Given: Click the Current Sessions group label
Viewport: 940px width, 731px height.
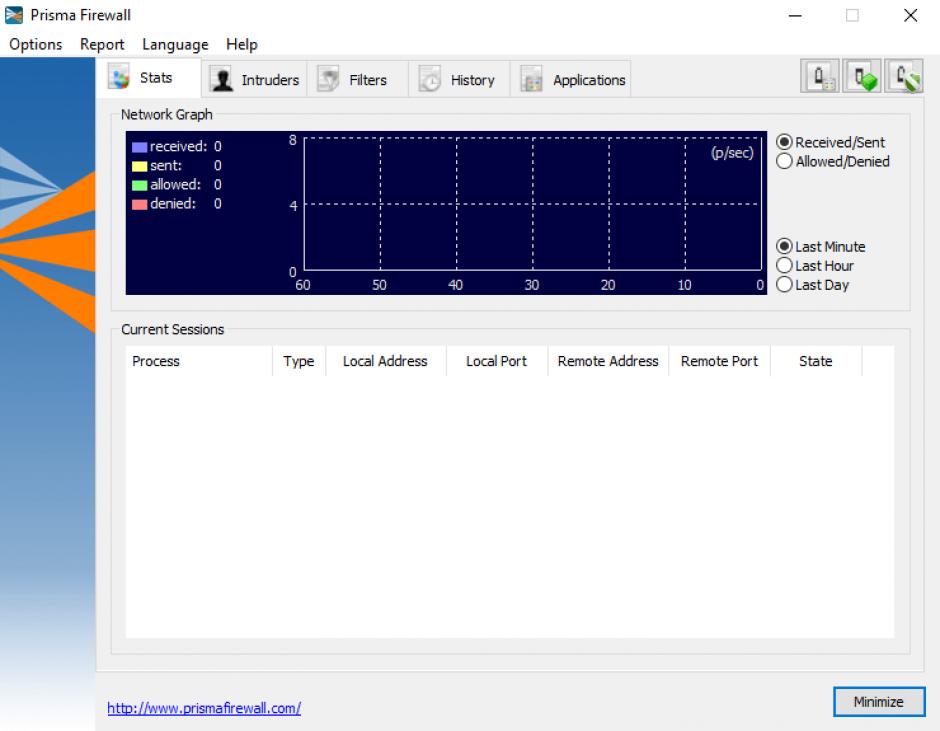Looking at the screenshot, I should click(173, 329).
